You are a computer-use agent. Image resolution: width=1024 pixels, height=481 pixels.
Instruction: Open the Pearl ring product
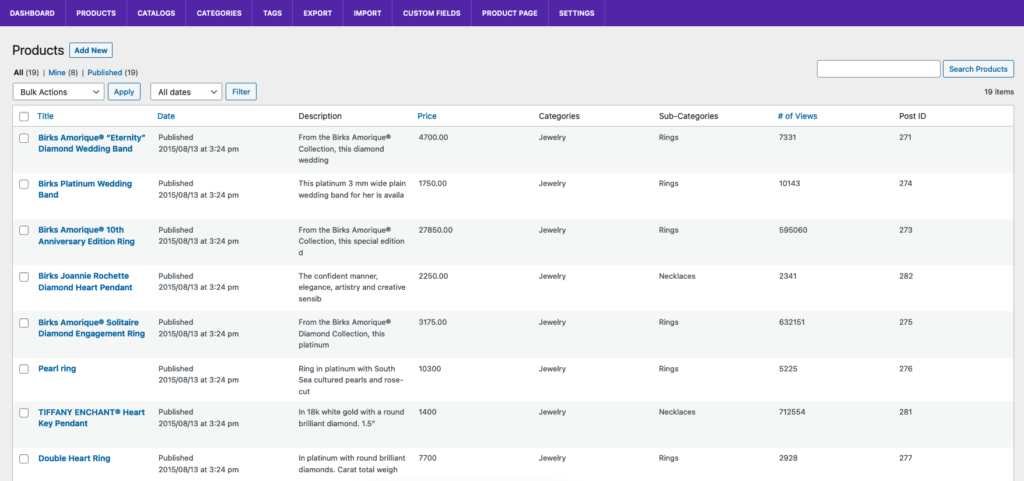coord(57,369)
